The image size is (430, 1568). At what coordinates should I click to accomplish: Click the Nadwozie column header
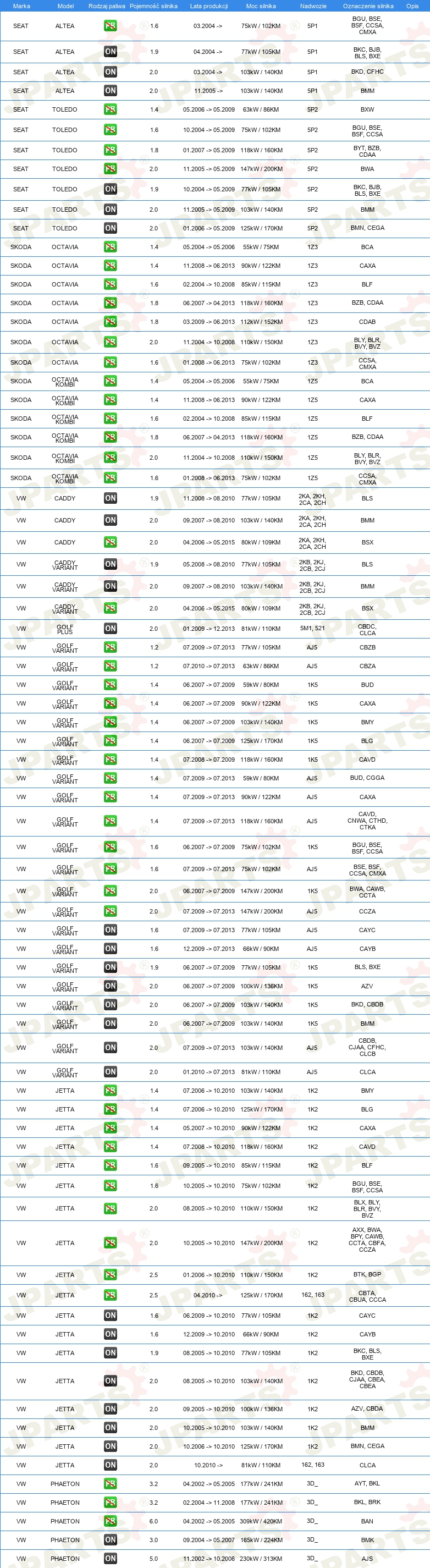[313, 6]
